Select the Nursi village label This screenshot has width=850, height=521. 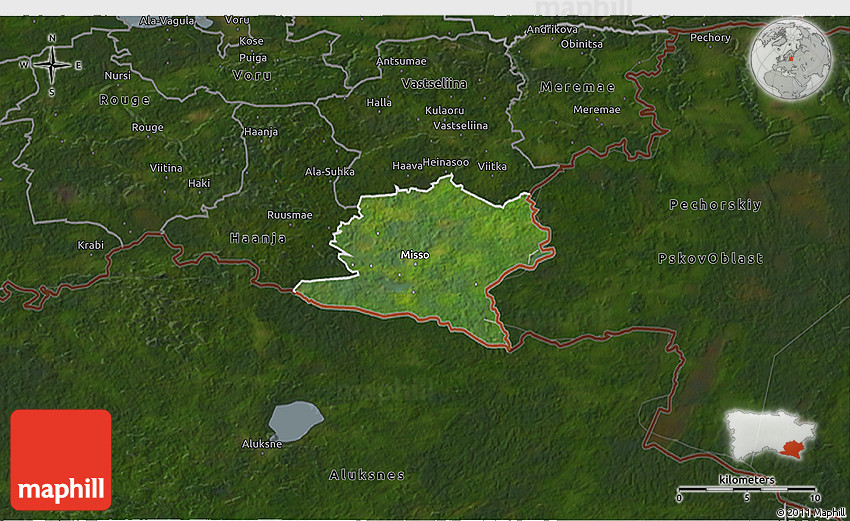(117, 75)
